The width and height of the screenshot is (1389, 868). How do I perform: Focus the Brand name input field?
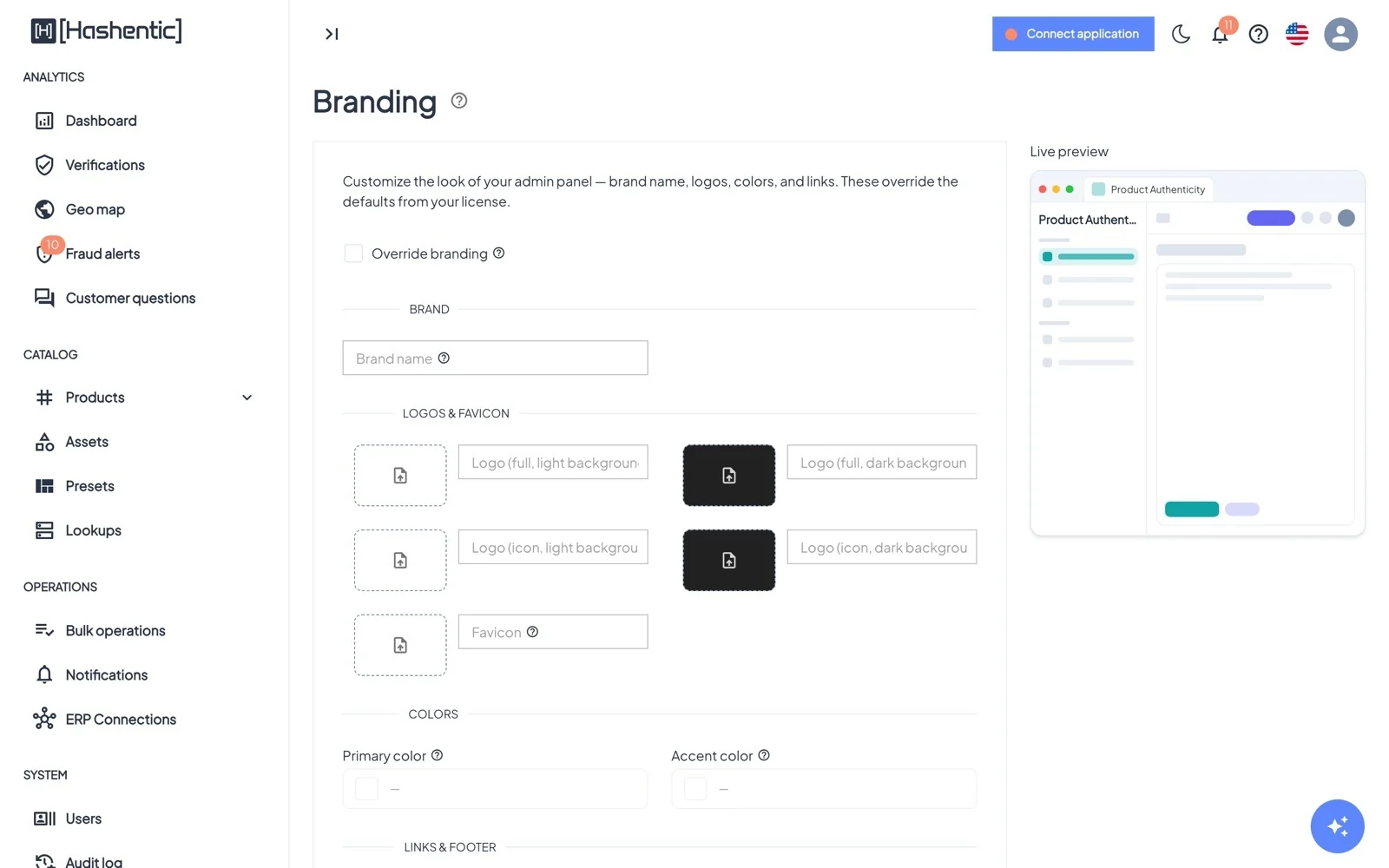pos(495,358)
